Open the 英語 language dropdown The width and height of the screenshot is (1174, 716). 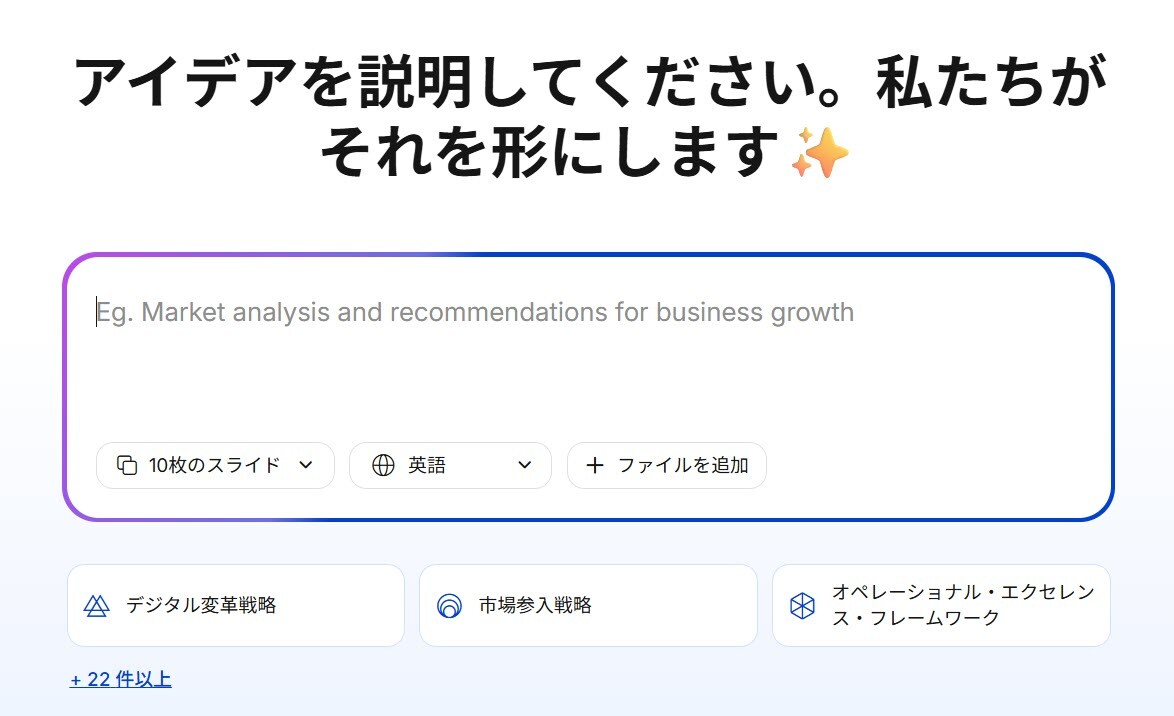450,465
